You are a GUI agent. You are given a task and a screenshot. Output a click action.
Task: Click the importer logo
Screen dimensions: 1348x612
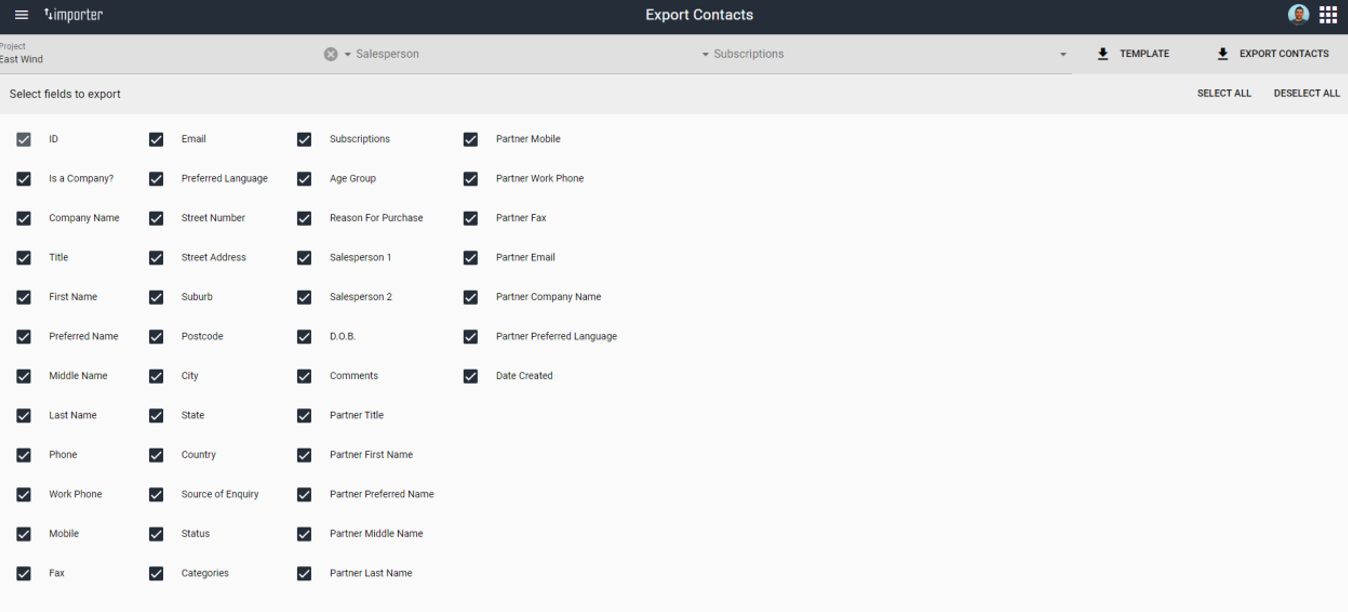(x=73, y=14)
